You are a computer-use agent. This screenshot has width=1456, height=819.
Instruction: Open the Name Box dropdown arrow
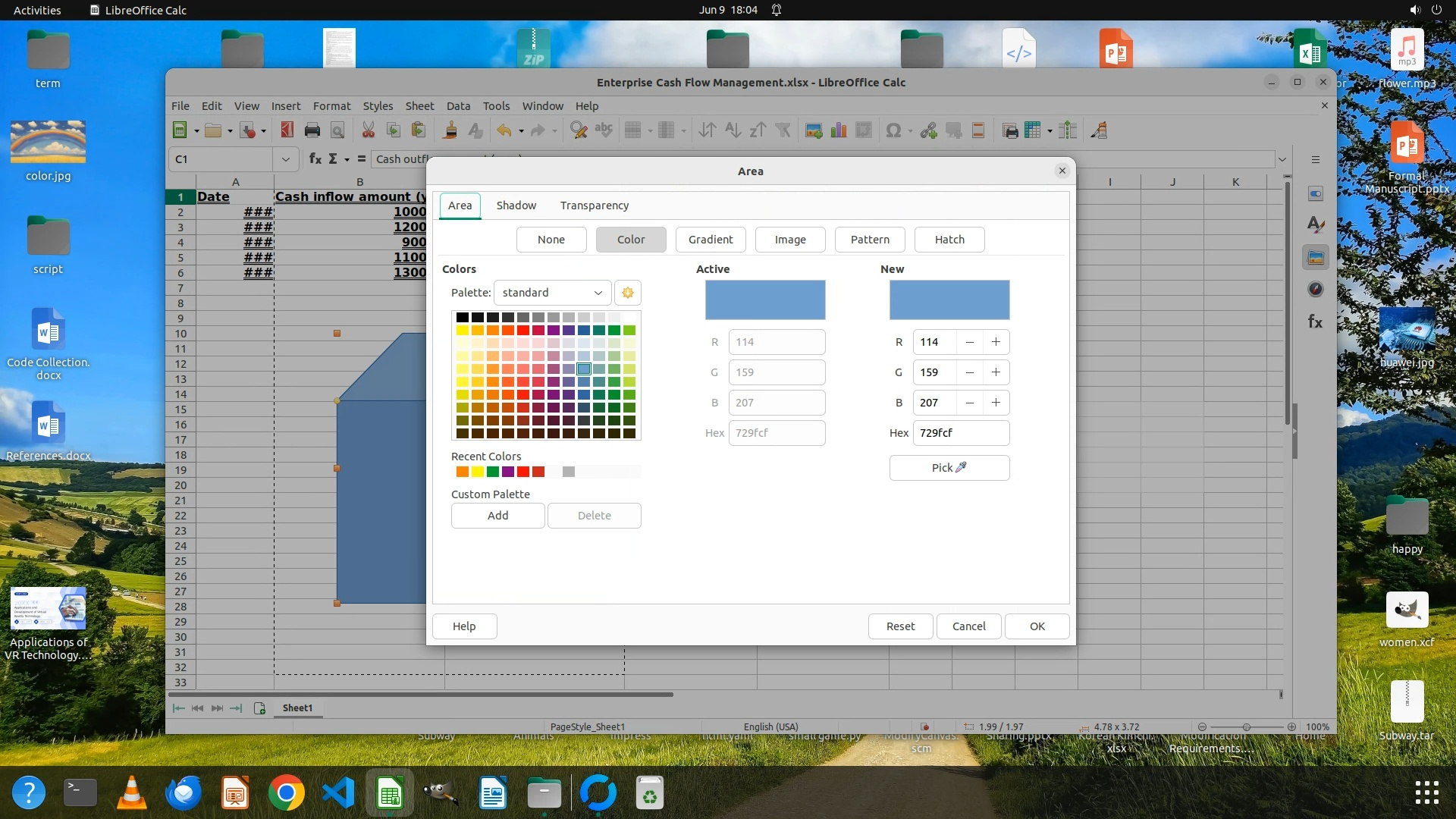(285, 159)
